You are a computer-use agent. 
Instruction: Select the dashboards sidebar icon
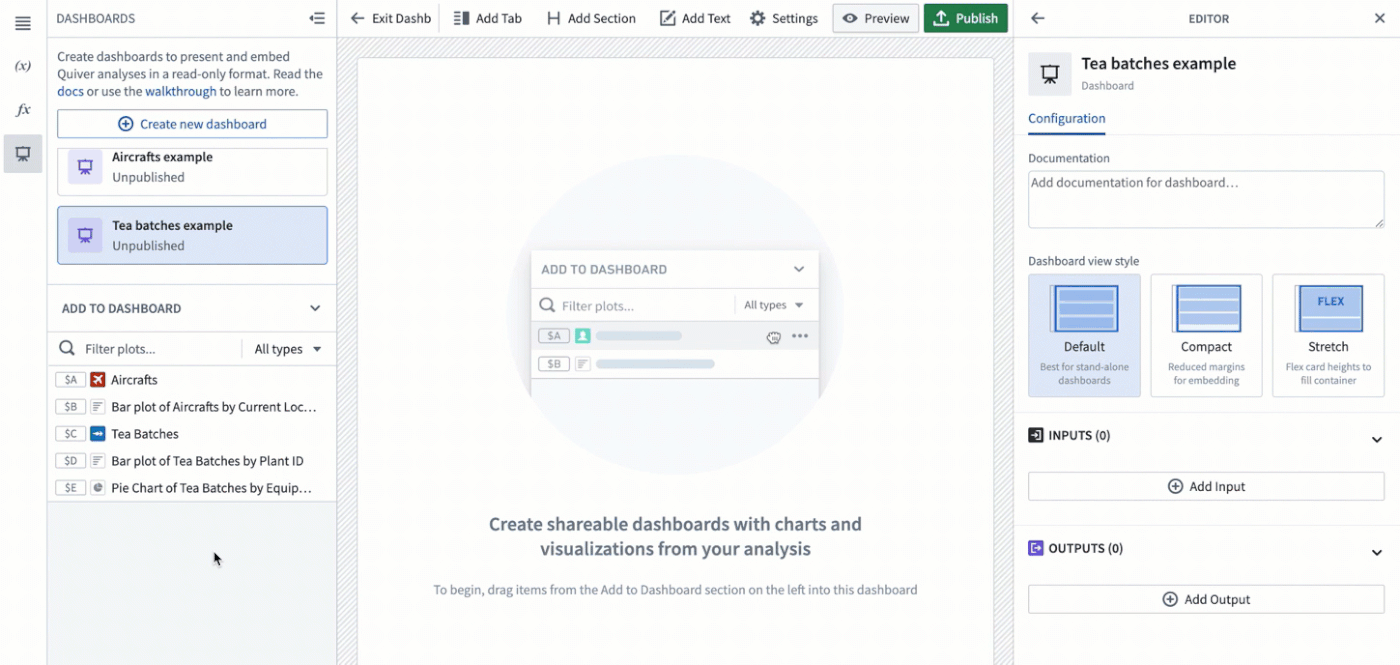[x=23, y=154]
